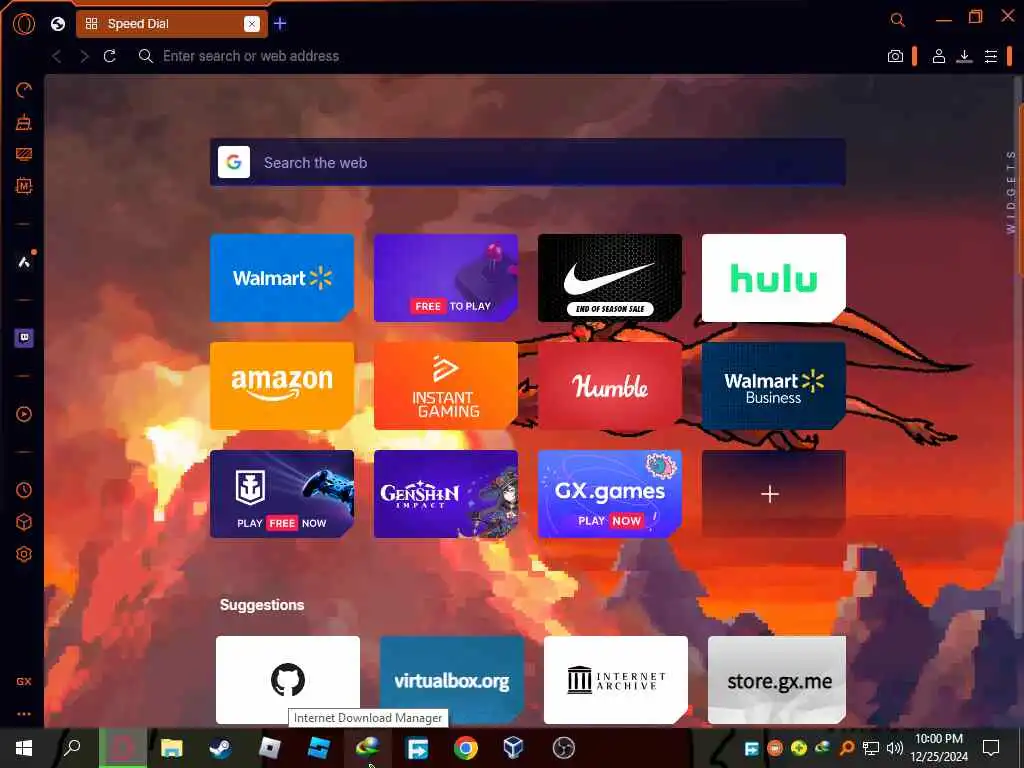Open History clock icon in sidebar

click(x=24, y=490)
